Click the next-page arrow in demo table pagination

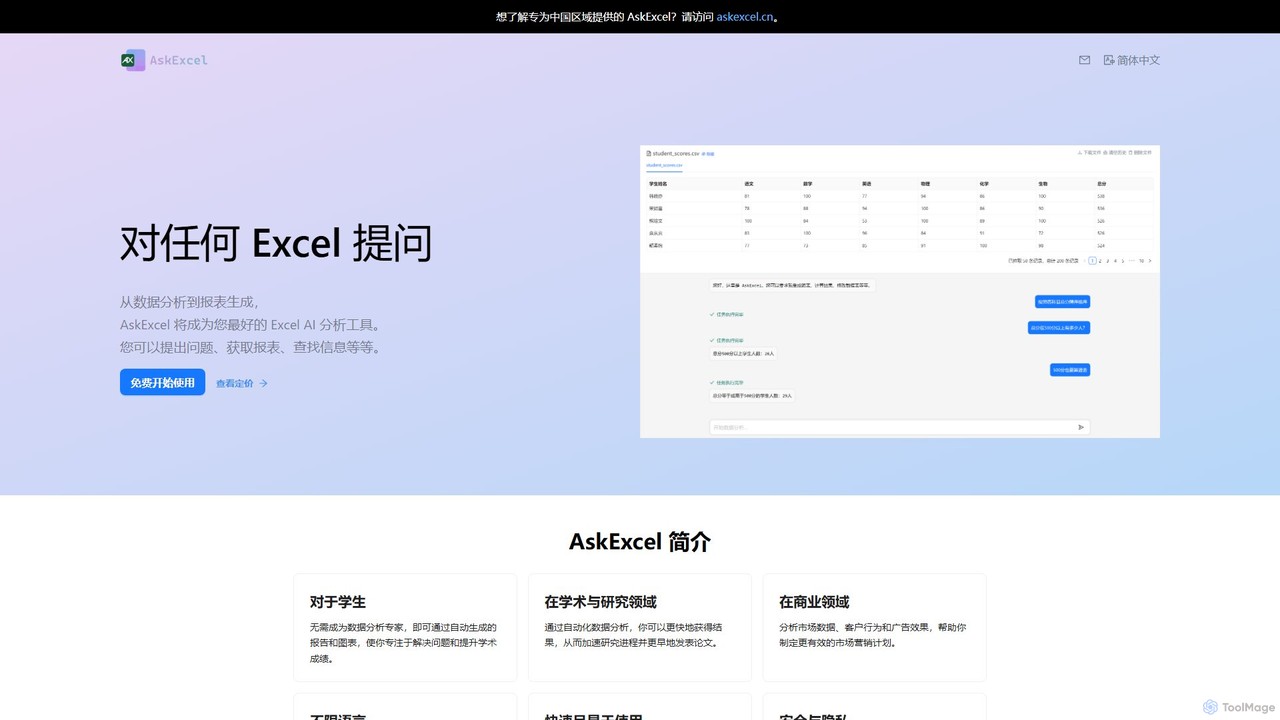click(x=1150, y=260)
